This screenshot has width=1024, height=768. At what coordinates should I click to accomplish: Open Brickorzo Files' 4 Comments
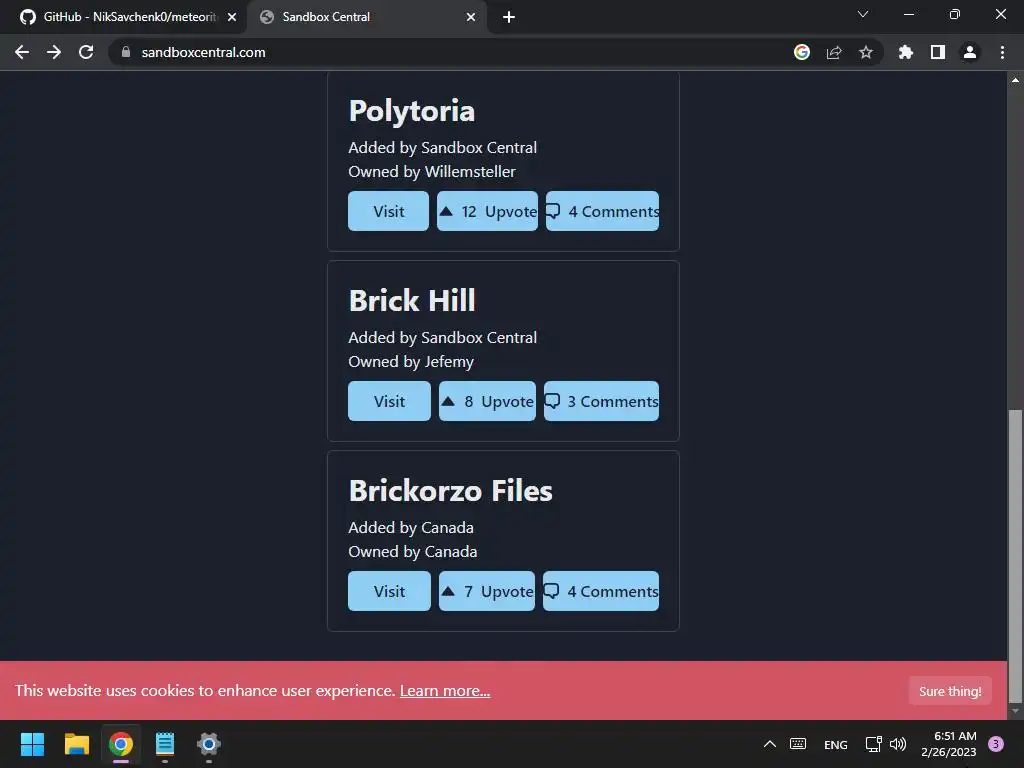(601, 591)
